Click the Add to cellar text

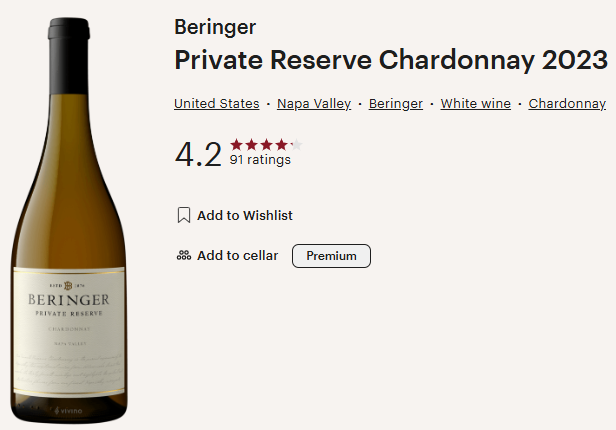click(238, 256)
